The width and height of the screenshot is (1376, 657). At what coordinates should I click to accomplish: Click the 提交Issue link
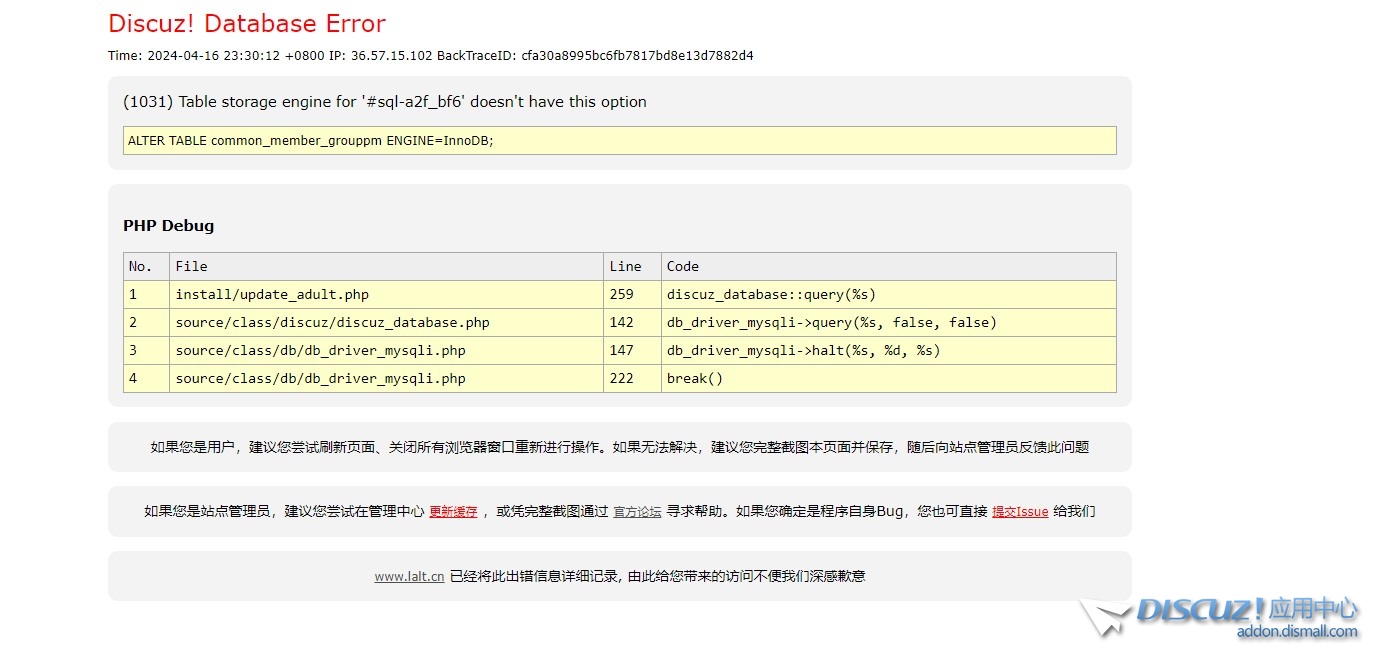click(x=1019, y=512)
